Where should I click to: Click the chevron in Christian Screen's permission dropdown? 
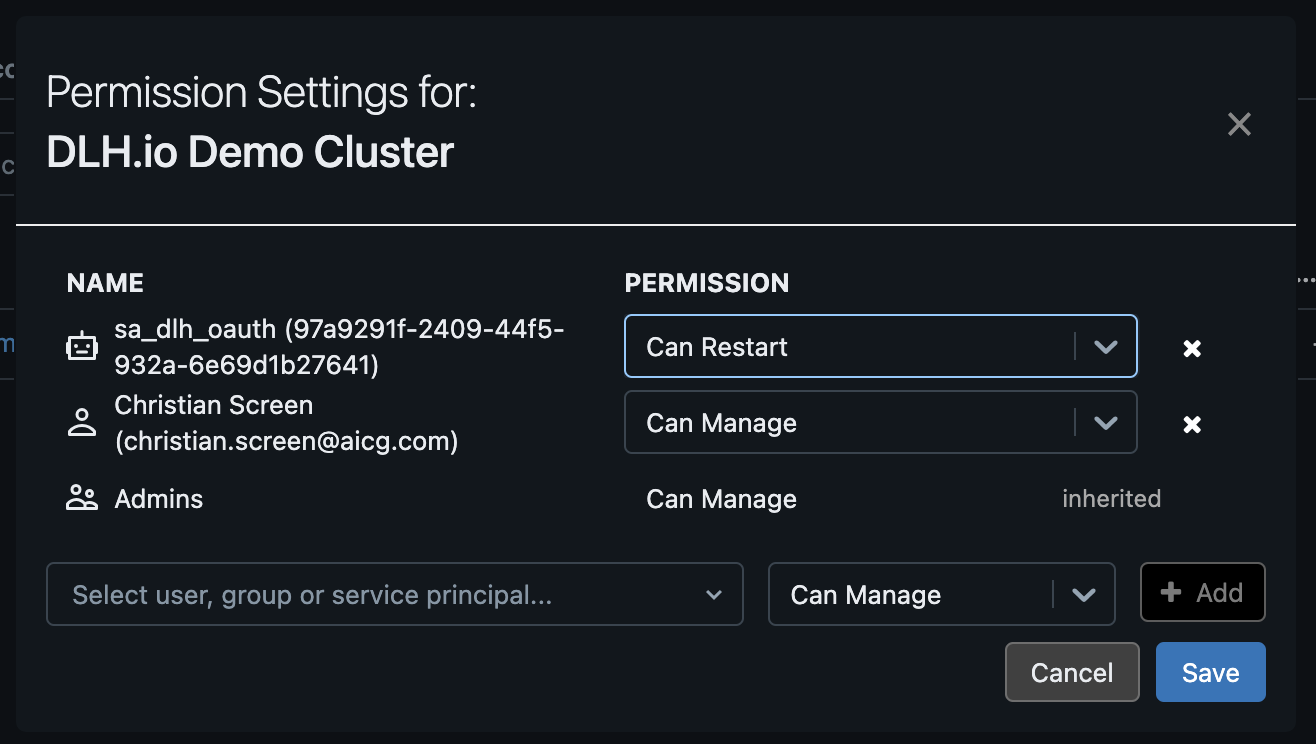[x=1105, y=422]
